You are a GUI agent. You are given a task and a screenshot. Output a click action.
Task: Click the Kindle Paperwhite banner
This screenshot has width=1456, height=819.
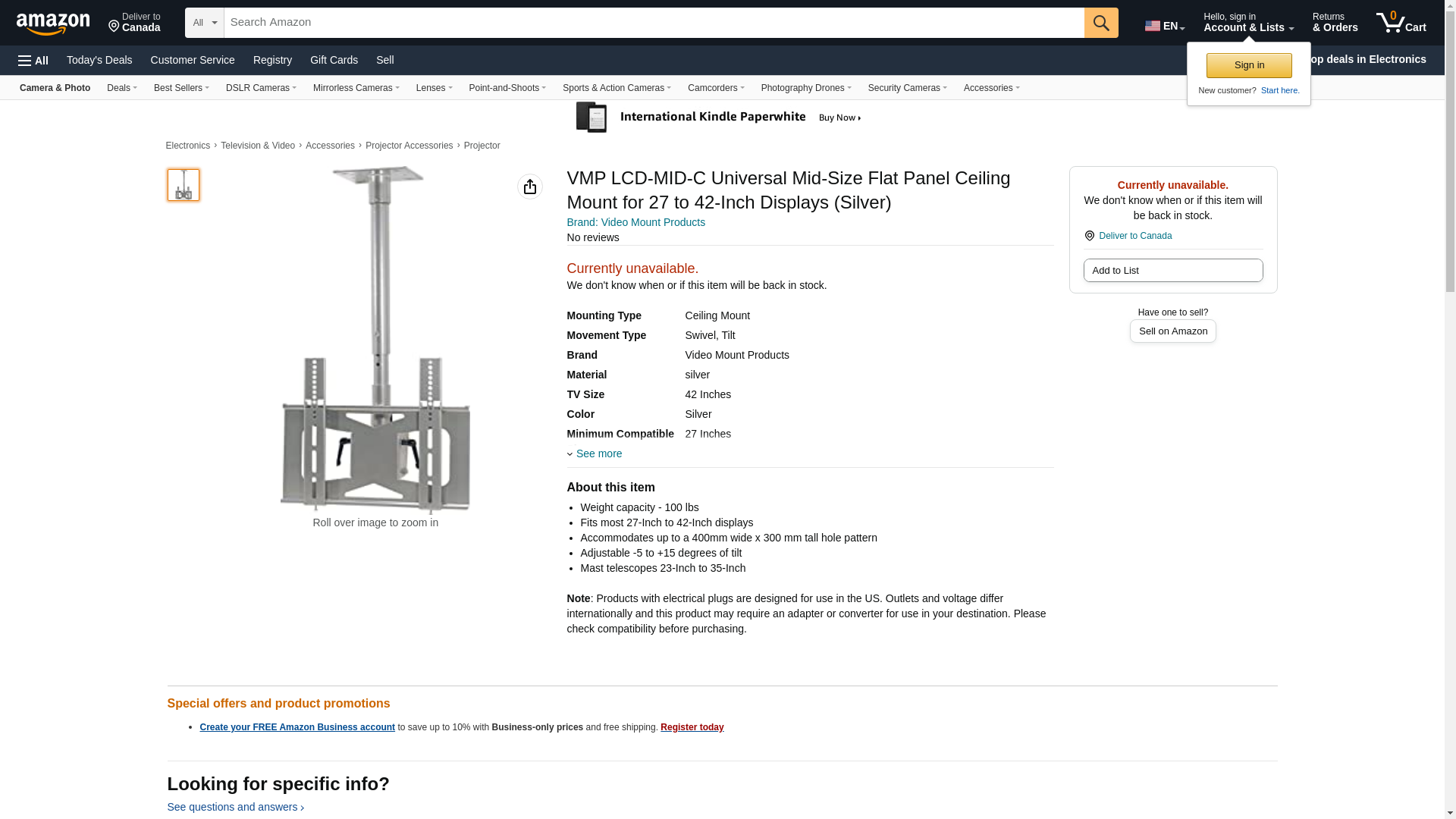718,118
